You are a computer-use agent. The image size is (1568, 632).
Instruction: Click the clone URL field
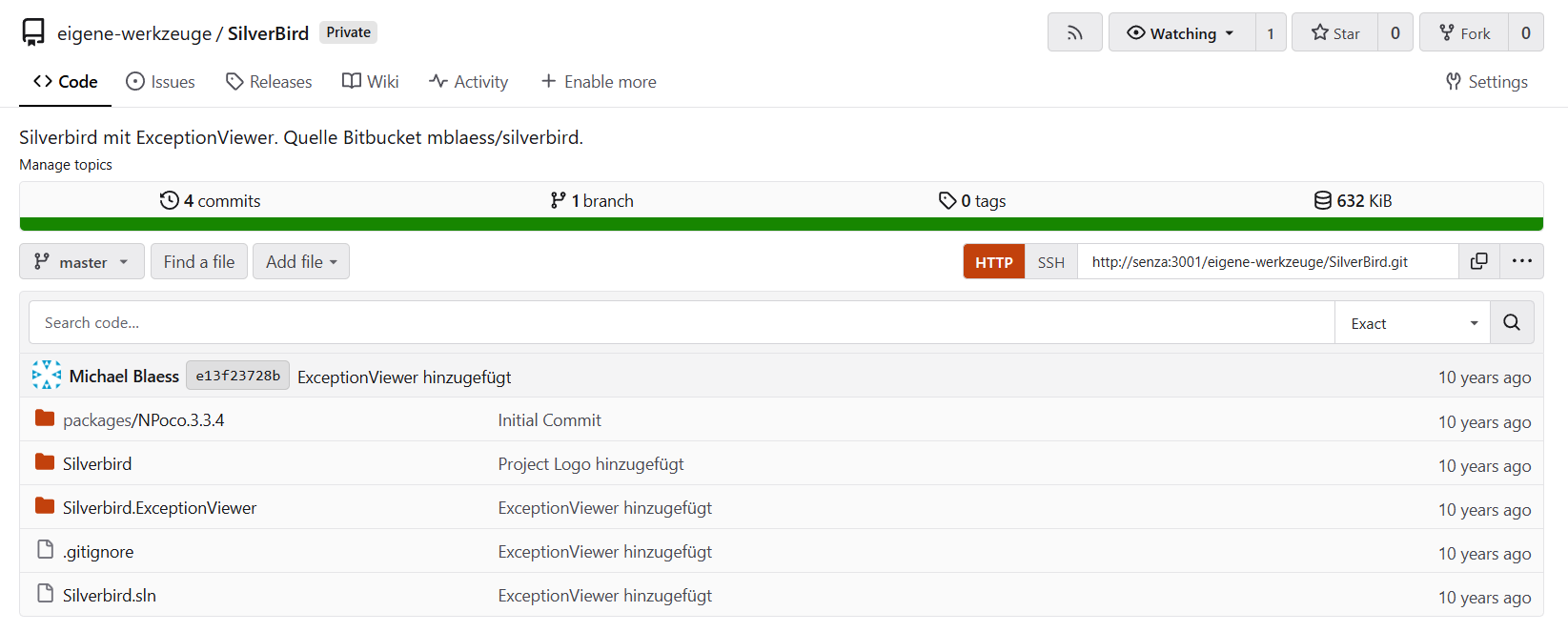[1268, 261]
